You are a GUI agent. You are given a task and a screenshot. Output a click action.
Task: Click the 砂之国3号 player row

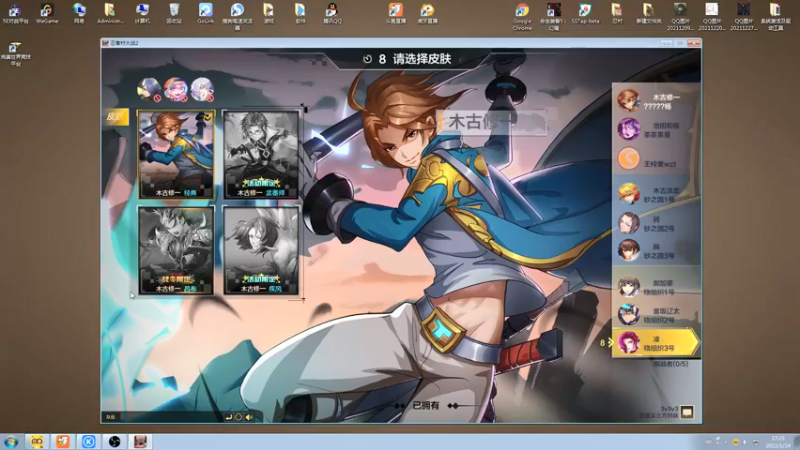tap(656, 251)
